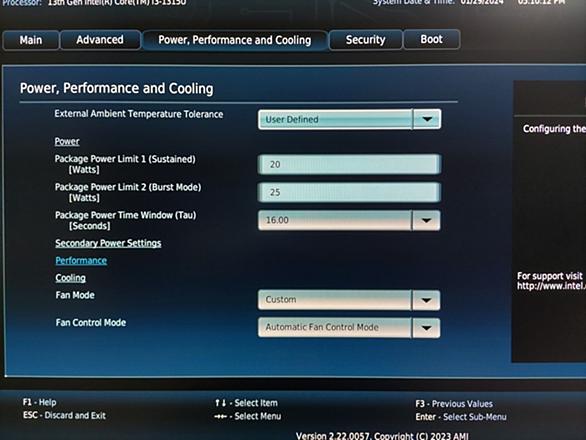Open the Performance sub-menu link

coord(81,261)
